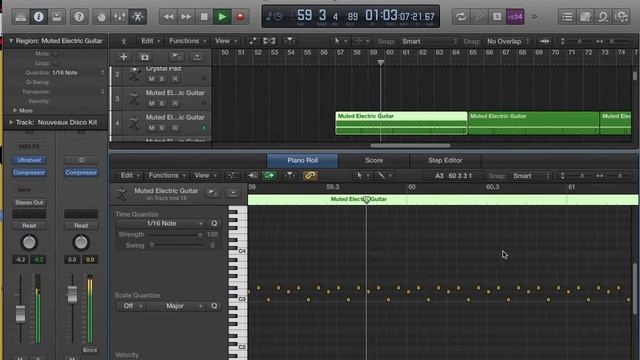Toggle the yellow Link button in Piano Roll
640x360 pixels.
pyautogui.click(x=310, y=176)
